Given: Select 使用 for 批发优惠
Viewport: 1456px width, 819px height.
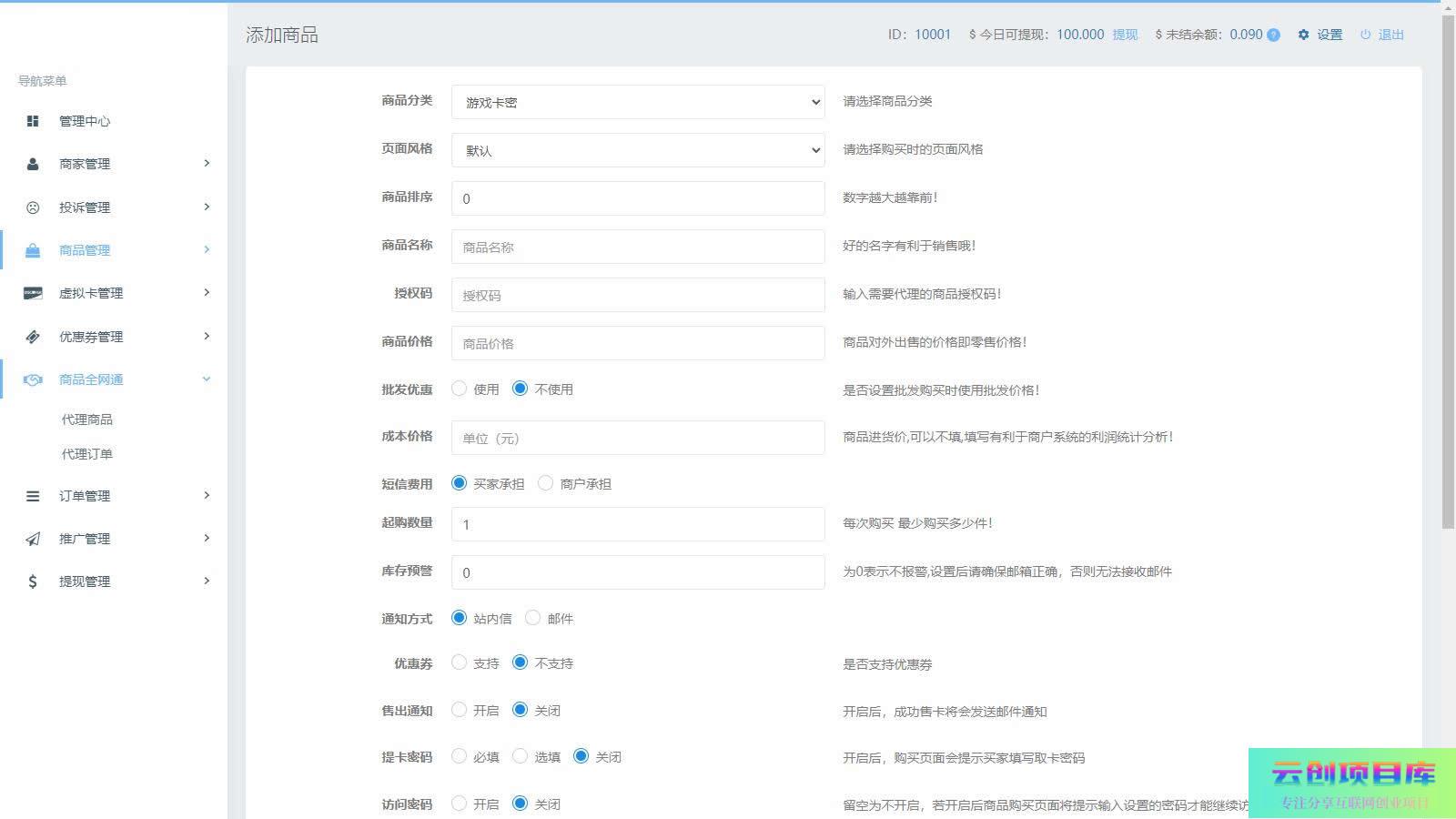Looking at the screenshot, I should click(x=460, y=389).
